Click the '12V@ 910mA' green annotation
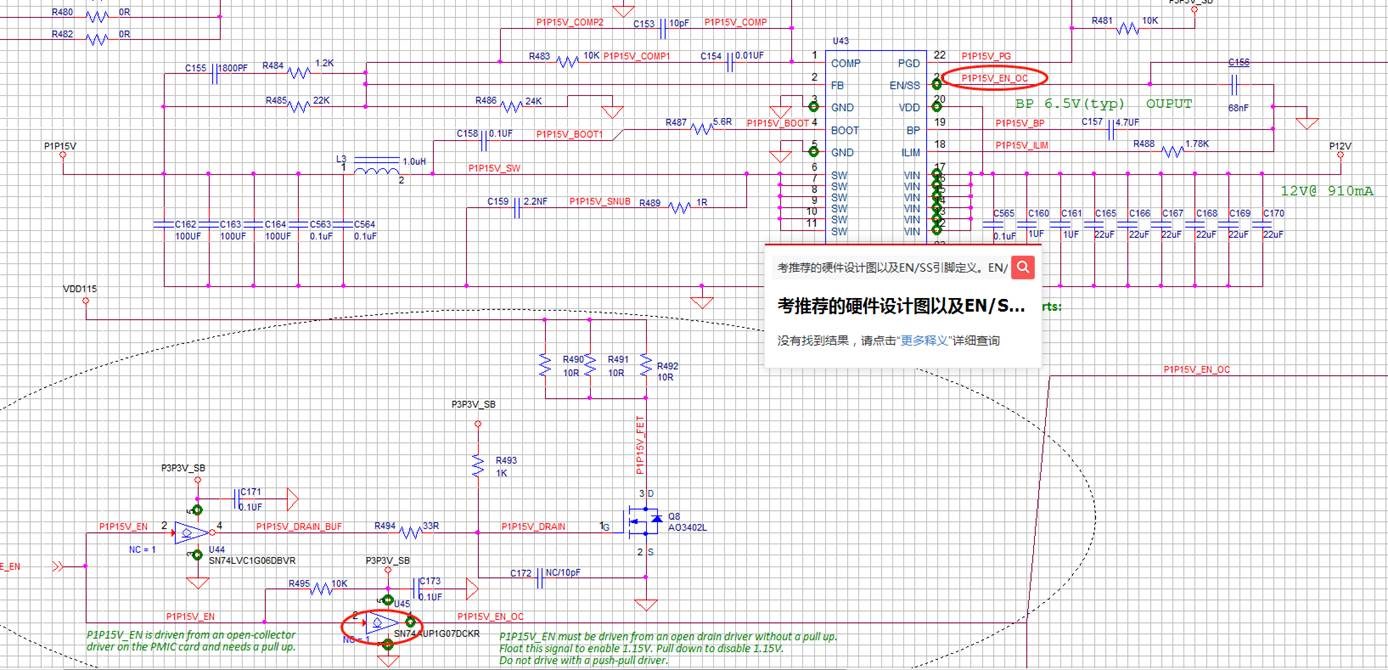This screenshot has height=670, width=1388. click(x=1327, y=190)
